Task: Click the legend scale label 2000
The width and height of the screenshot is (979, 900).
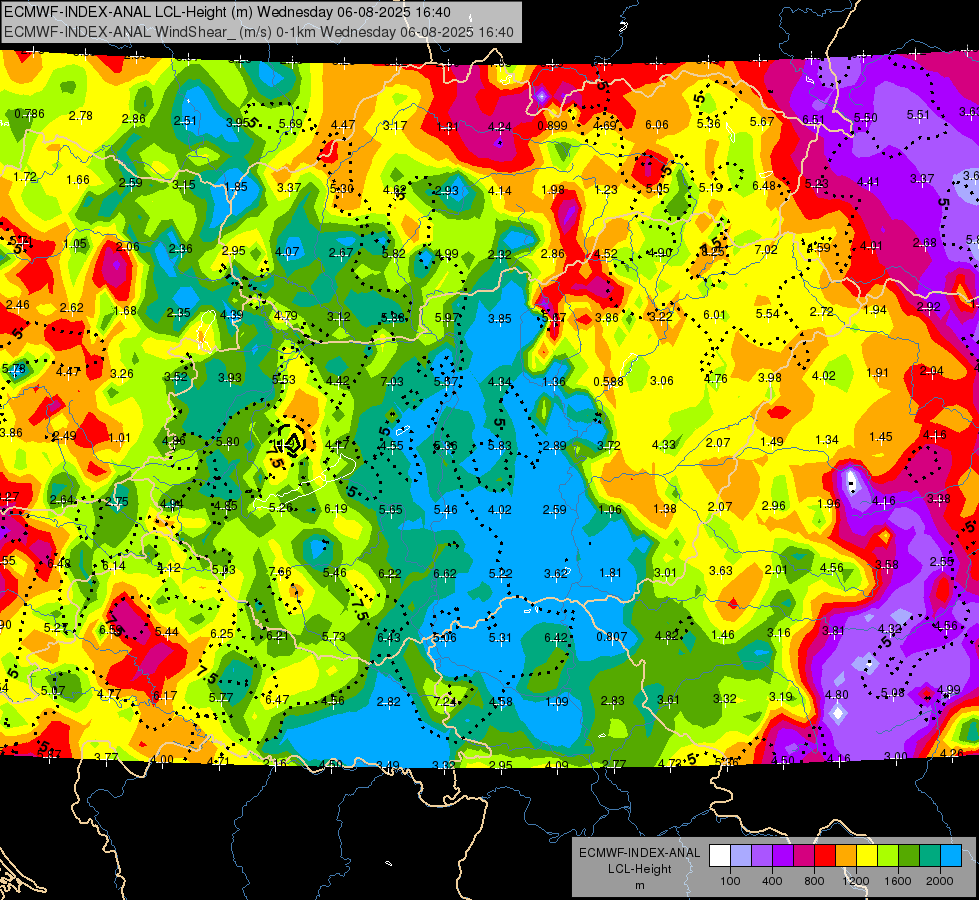Action: pos(940,881)
